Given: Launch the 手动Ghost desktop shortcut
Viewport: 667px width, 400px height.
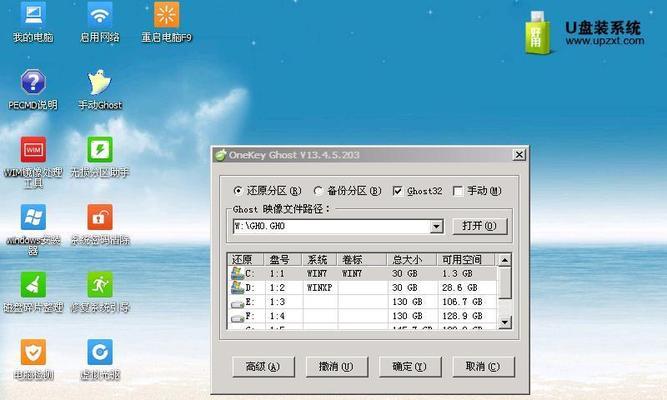Looking at the screenshot, I should pyautogui.click(x=99, y=83).
